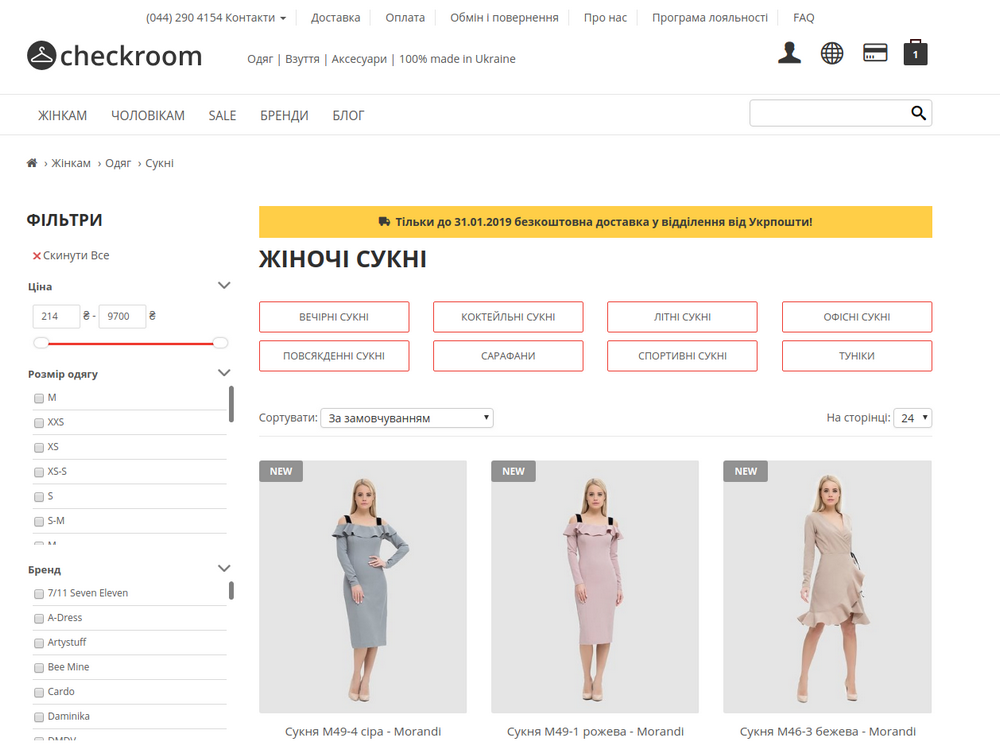The image size is (1000, 750).
Task: Go to home via breadcrumb house icon
Action: coord(32,163)
